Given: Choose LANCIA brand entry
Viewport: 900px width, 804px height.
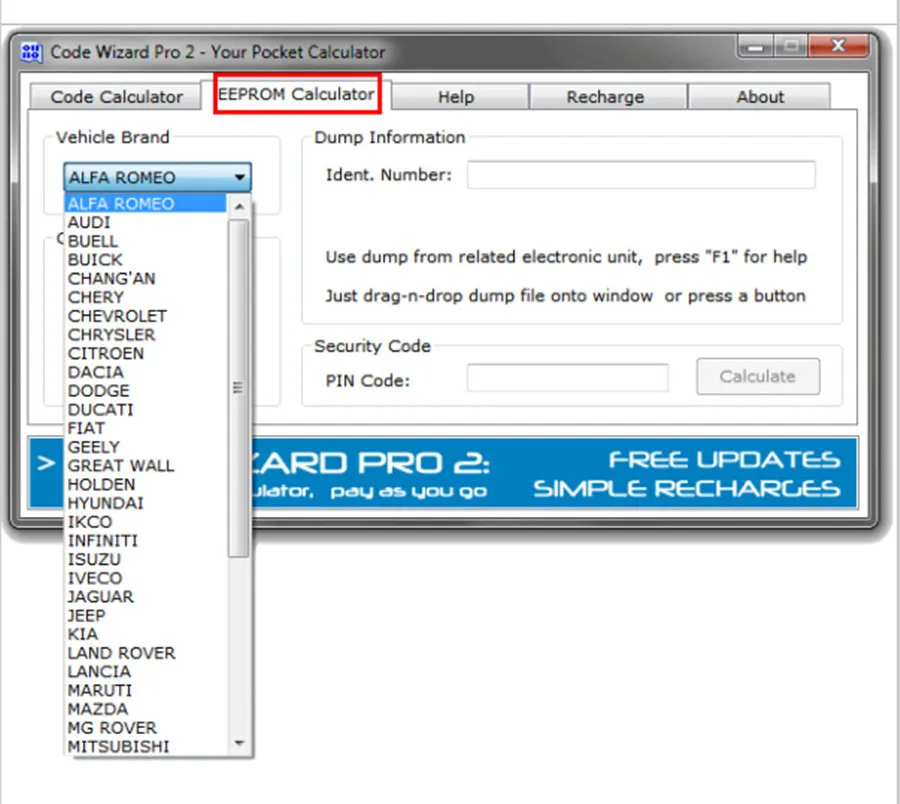Looking at the screenshot, I should click(x=145, y=671).
